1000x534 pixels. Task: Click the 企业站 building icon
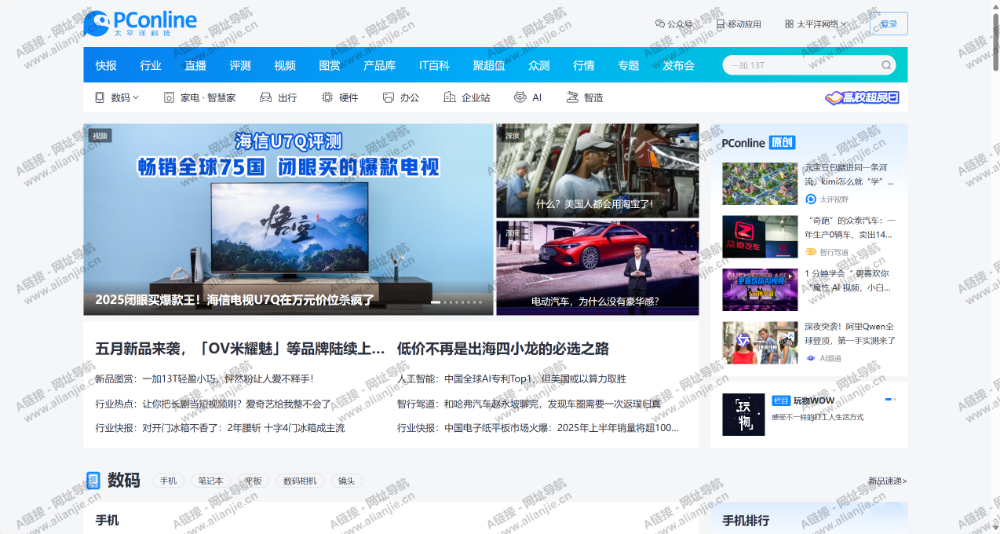pyautogui.click(x=450, y=98)
